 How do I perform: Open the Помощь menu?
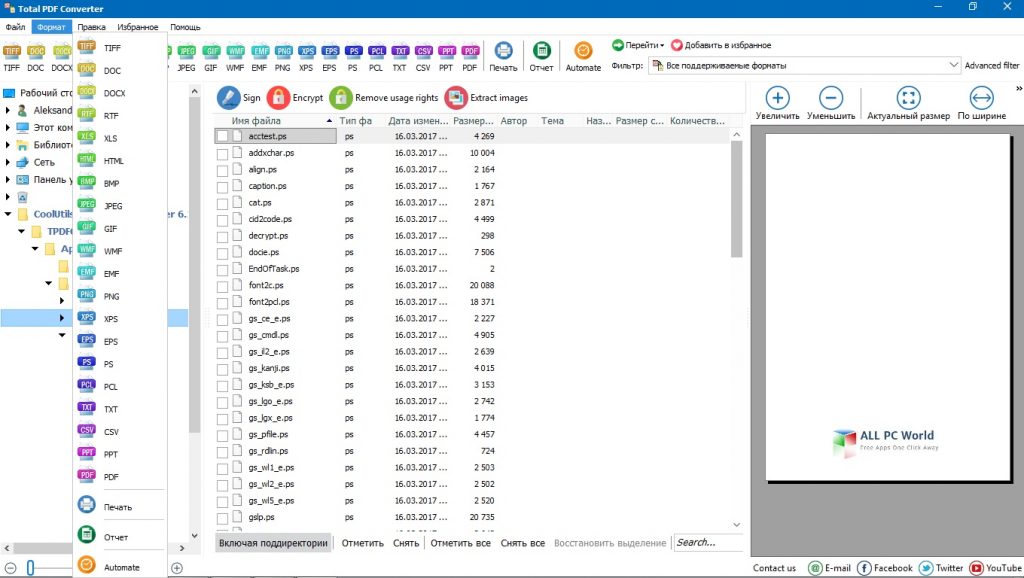pos(185,27)
